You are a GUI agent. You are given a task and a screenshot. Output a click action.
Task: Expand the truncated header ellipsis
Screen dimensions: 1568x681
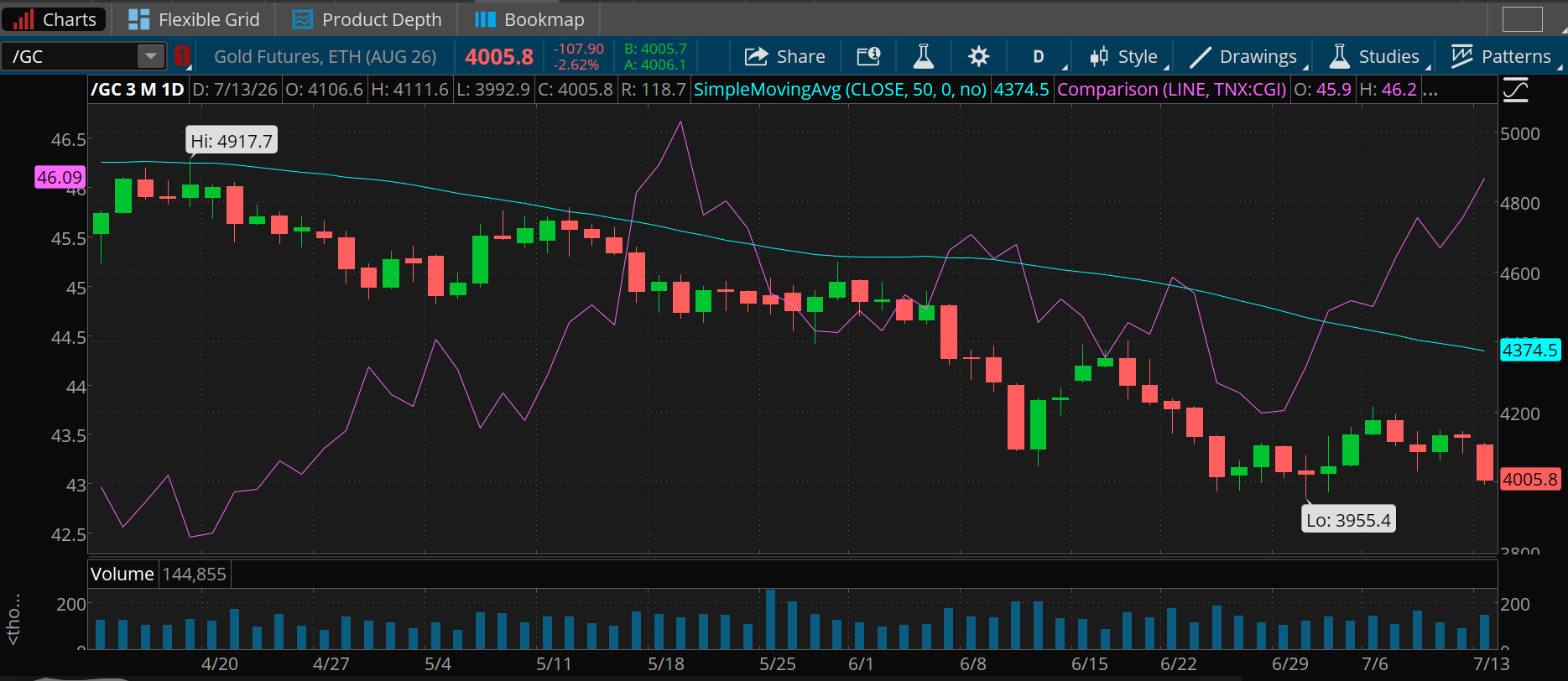(1430, 90)
